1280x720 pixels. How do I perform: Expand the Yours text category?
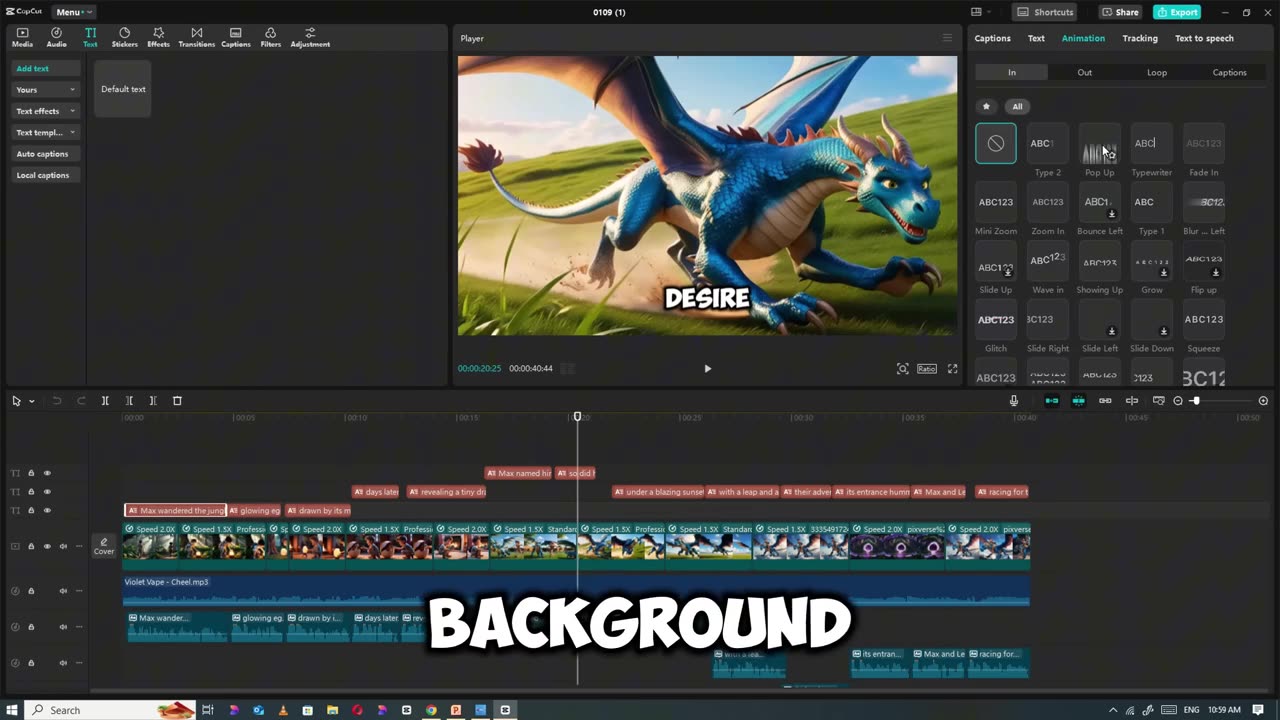(x=46, y=90)
